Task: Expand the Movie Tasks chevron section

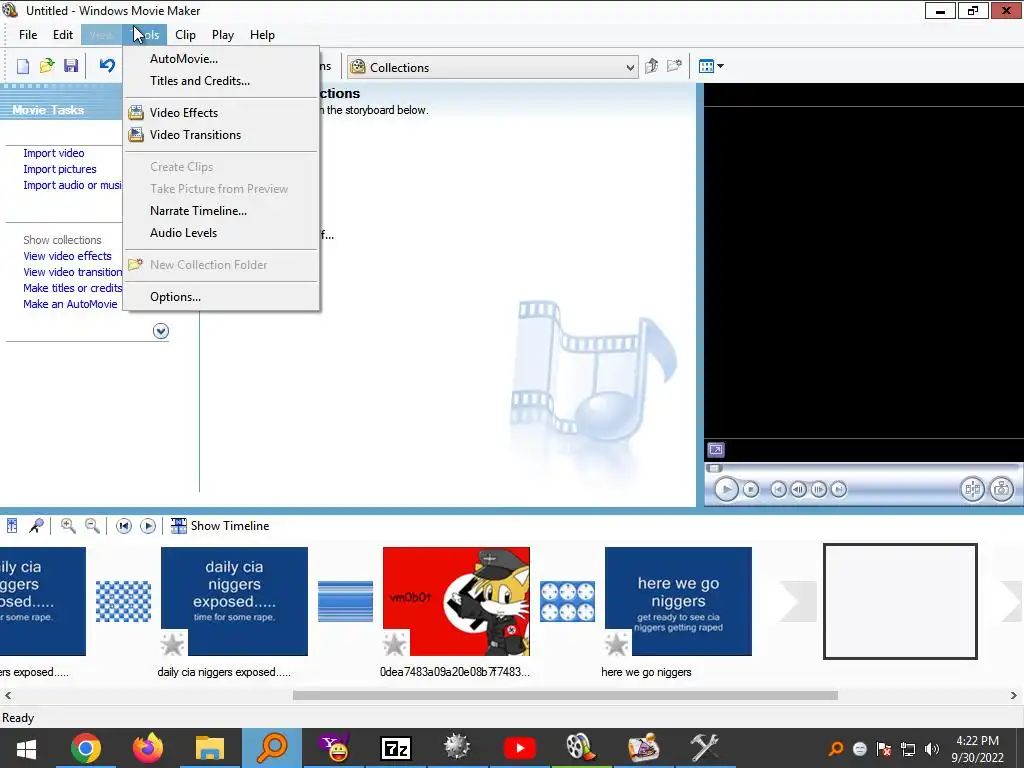Action: pyautogui.click(x=161, y=331)
